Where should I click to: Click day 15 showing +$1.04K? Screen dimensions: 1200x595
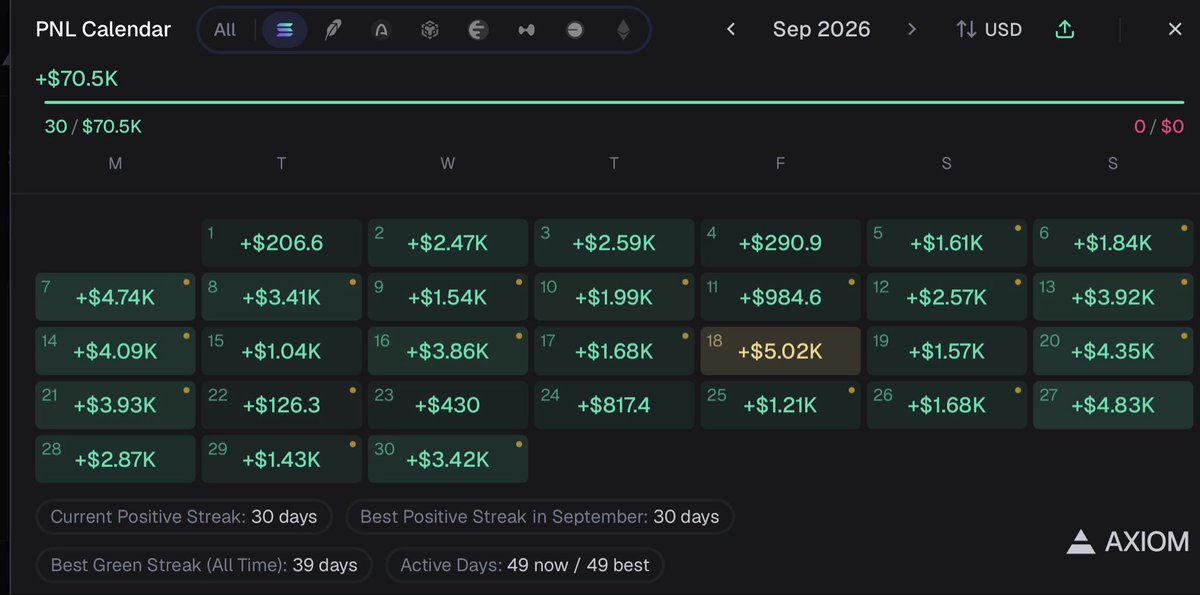click(x=281, y=351)
